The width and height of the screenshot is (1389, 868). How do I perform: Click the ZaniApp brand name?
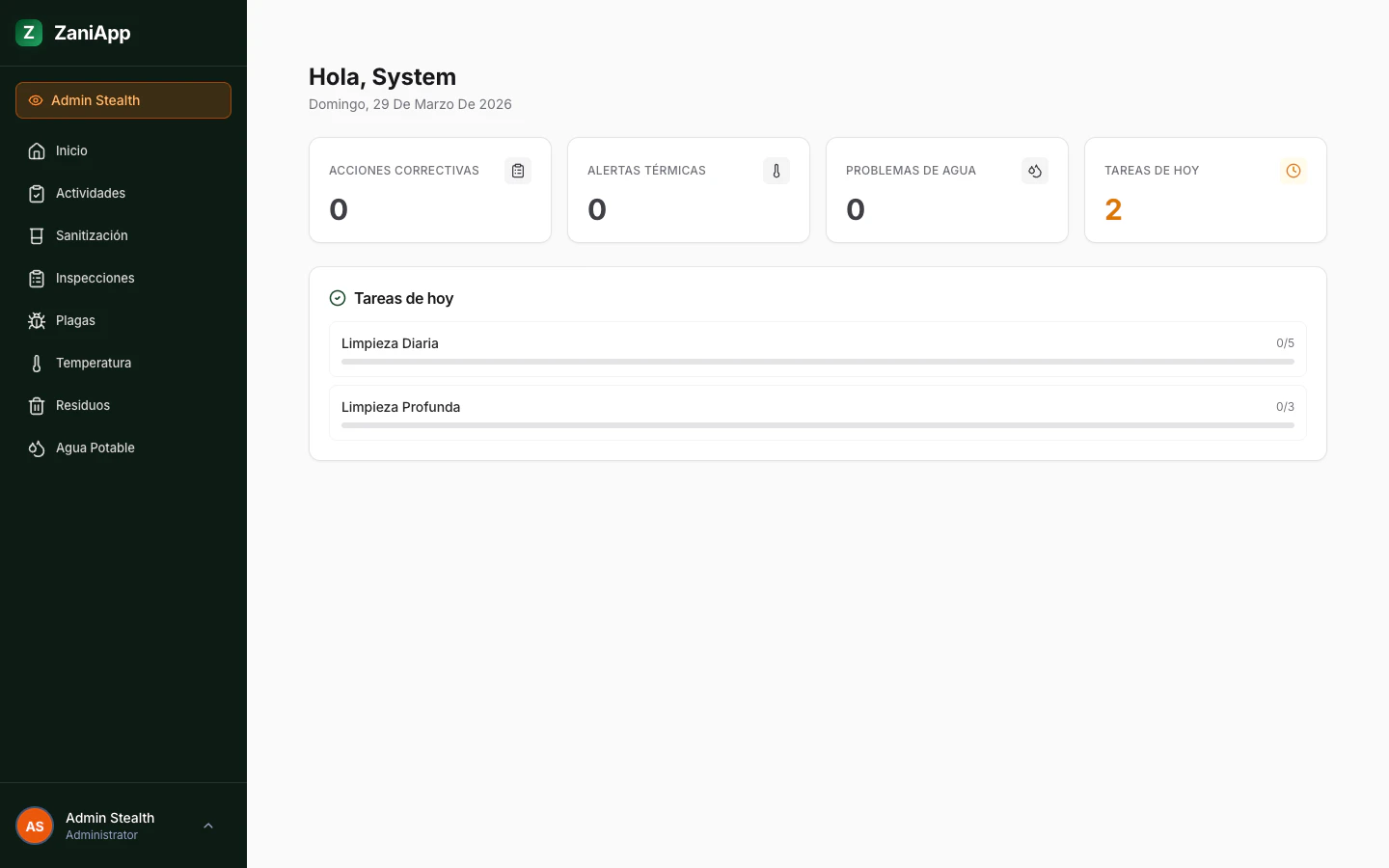93,33
